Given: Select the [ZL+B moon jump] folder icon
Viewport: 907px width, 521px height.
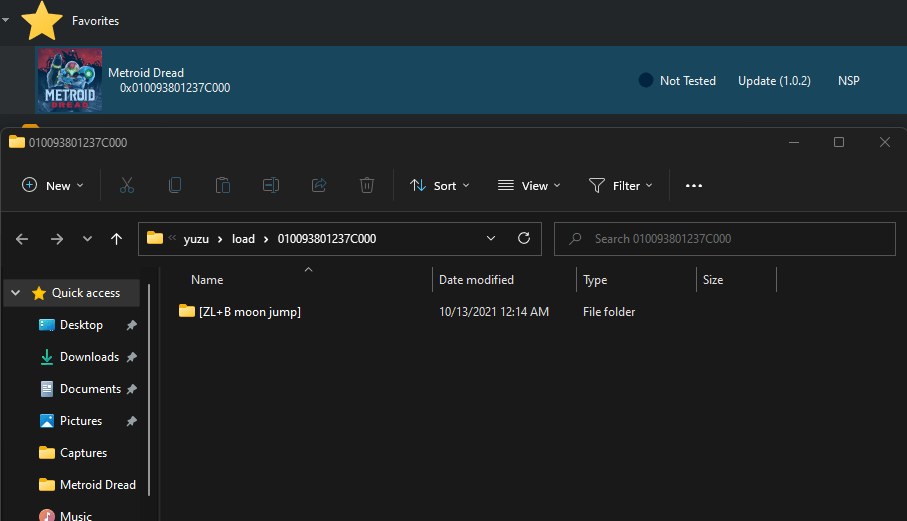Looking at the screenshot, I should [x=187, y=311].
